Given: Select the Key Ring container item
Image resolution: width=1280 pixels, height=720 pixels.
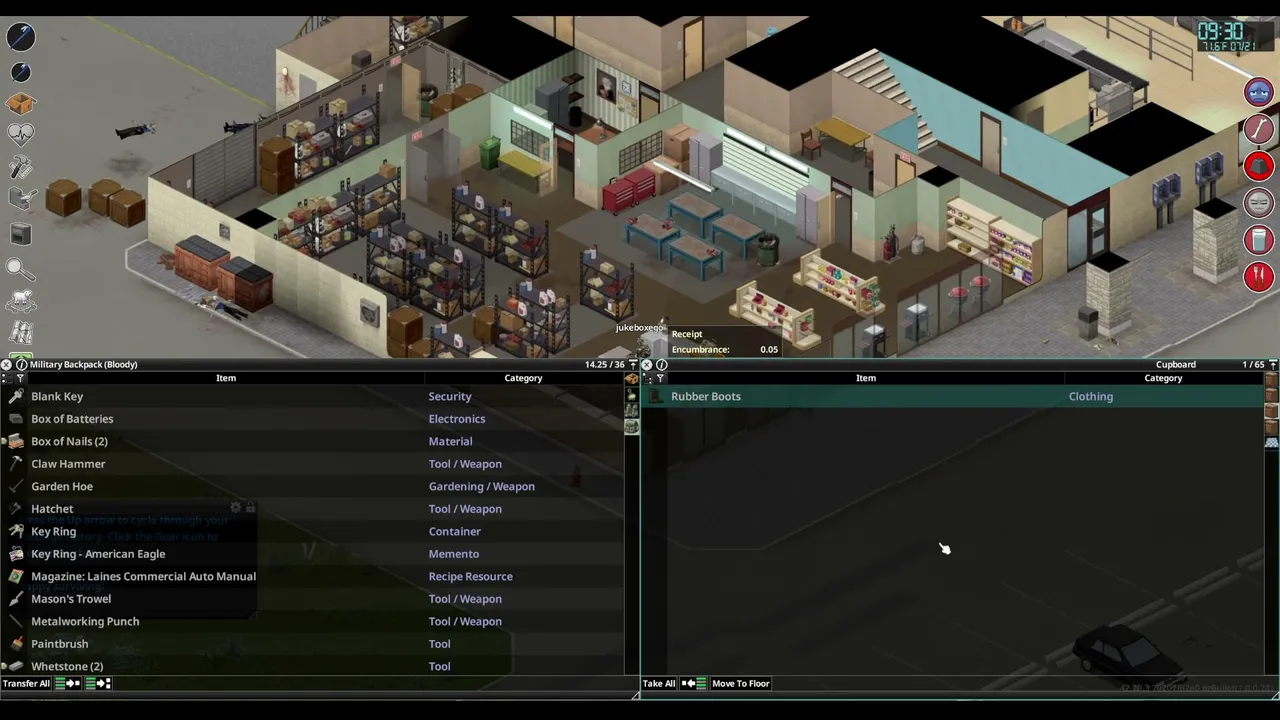Looking at the screenshot, I should (x=312, y=532).
